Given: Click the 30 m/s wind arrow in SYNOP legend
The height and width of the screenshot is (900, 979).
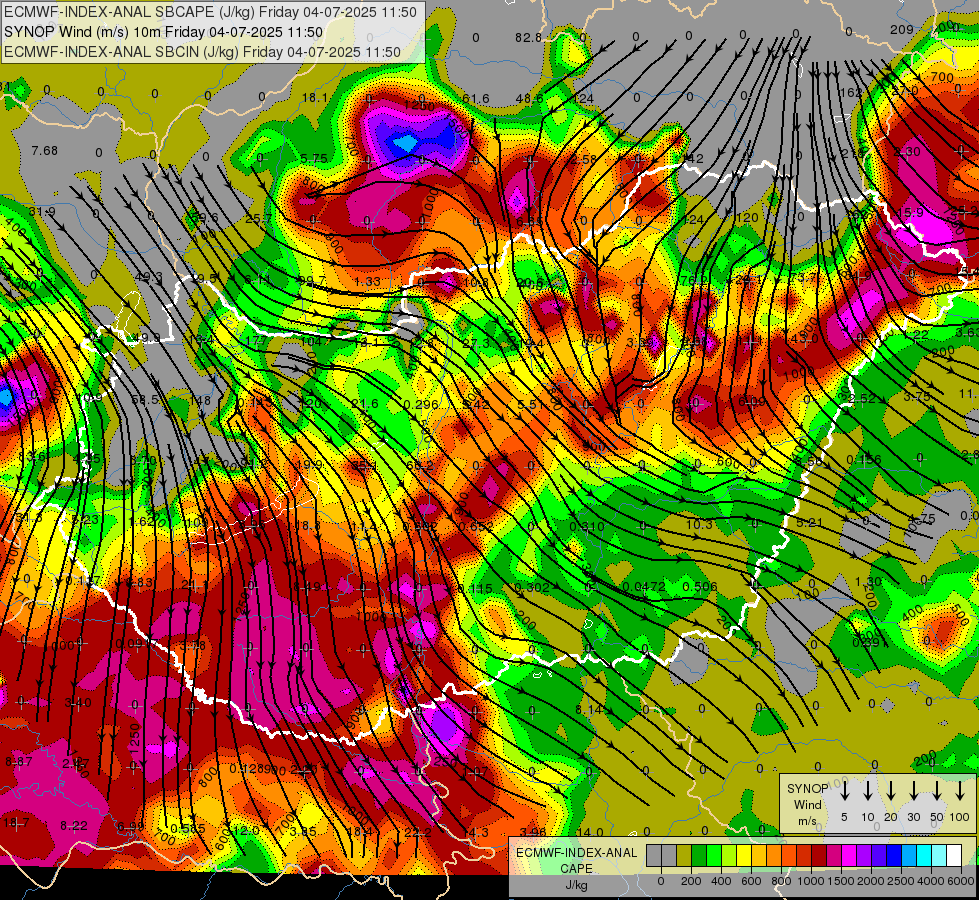Looking at the screenshot, I should point(913,790).
